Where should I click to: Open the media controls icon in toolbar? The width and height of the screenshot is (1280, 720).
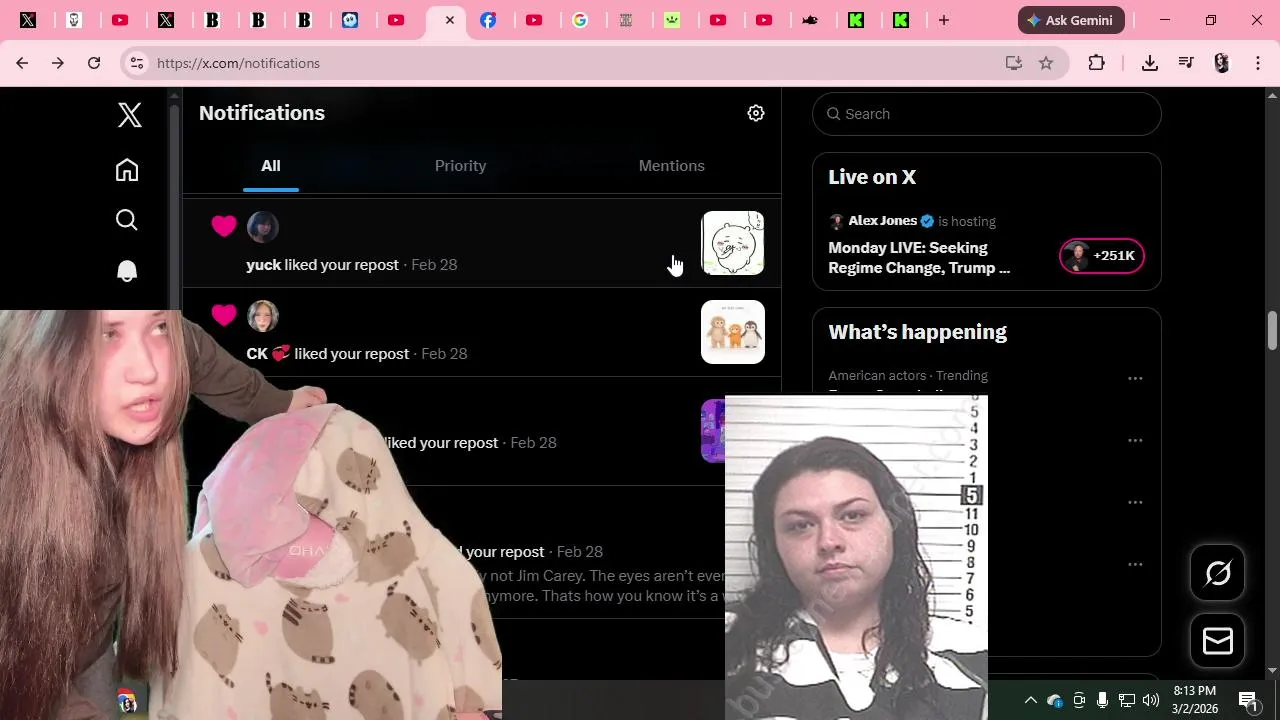pyautogui.click(x=1186, y=63)
